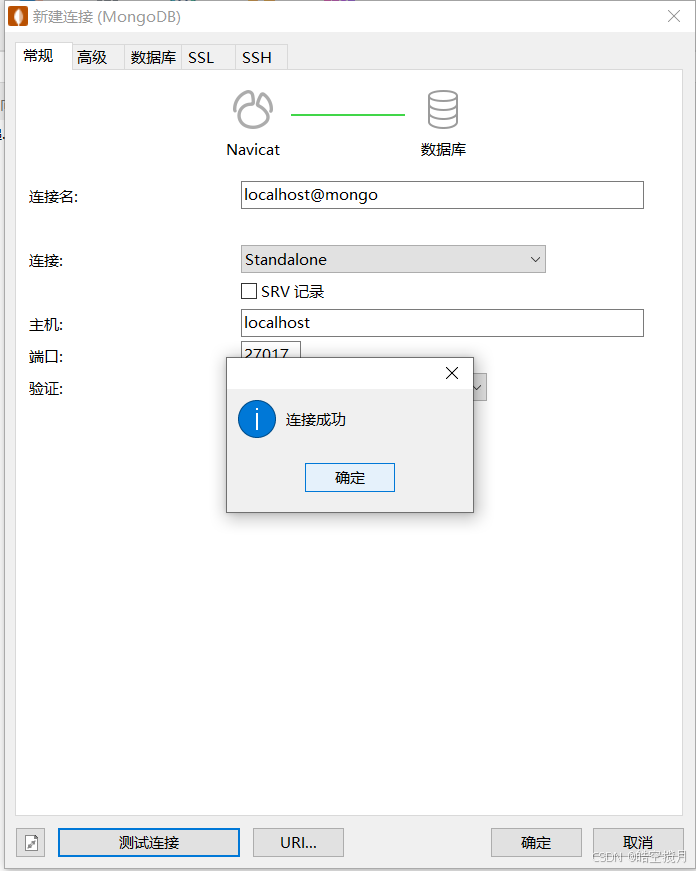
Task: Click the expand icon at bottom-left corner
Action: [x=31, y=843]
